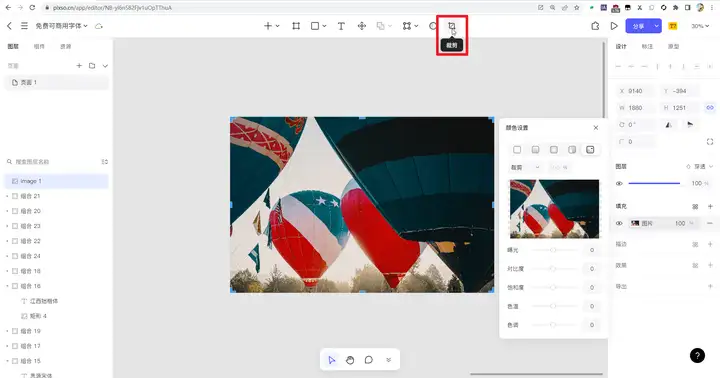Select fourth fill type in color settings
Image resolution: width=720 pixels, height=378 pixels.
[572, 150]
